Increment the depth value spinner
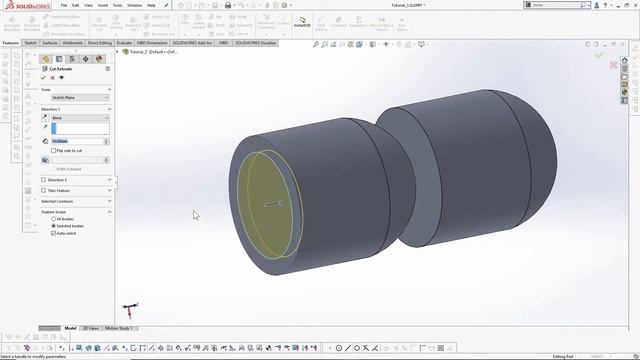 coord(107,140)
